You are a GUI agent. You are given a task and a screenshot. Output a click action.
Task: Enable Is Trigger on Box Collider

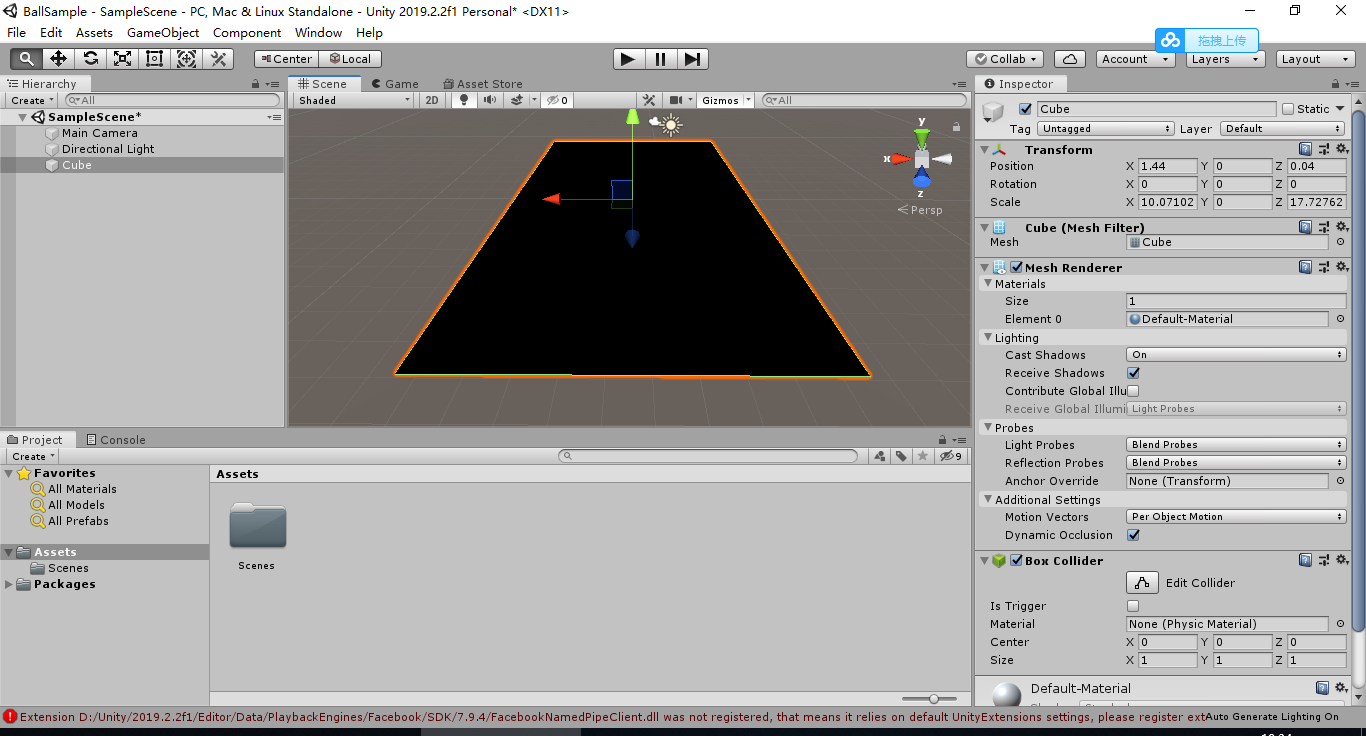pyautogui.click(x=1132, y=605)
